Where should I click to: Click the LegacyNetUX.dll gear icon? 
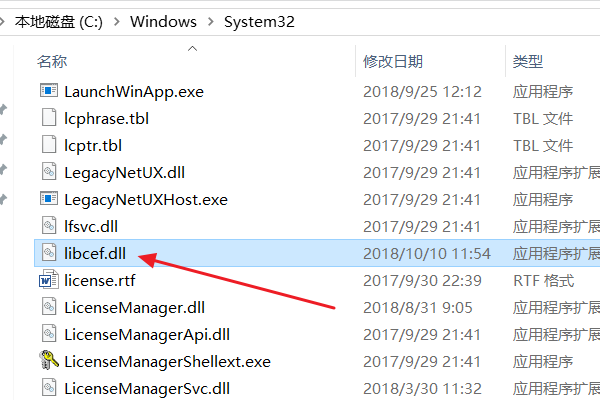(49, 172)
